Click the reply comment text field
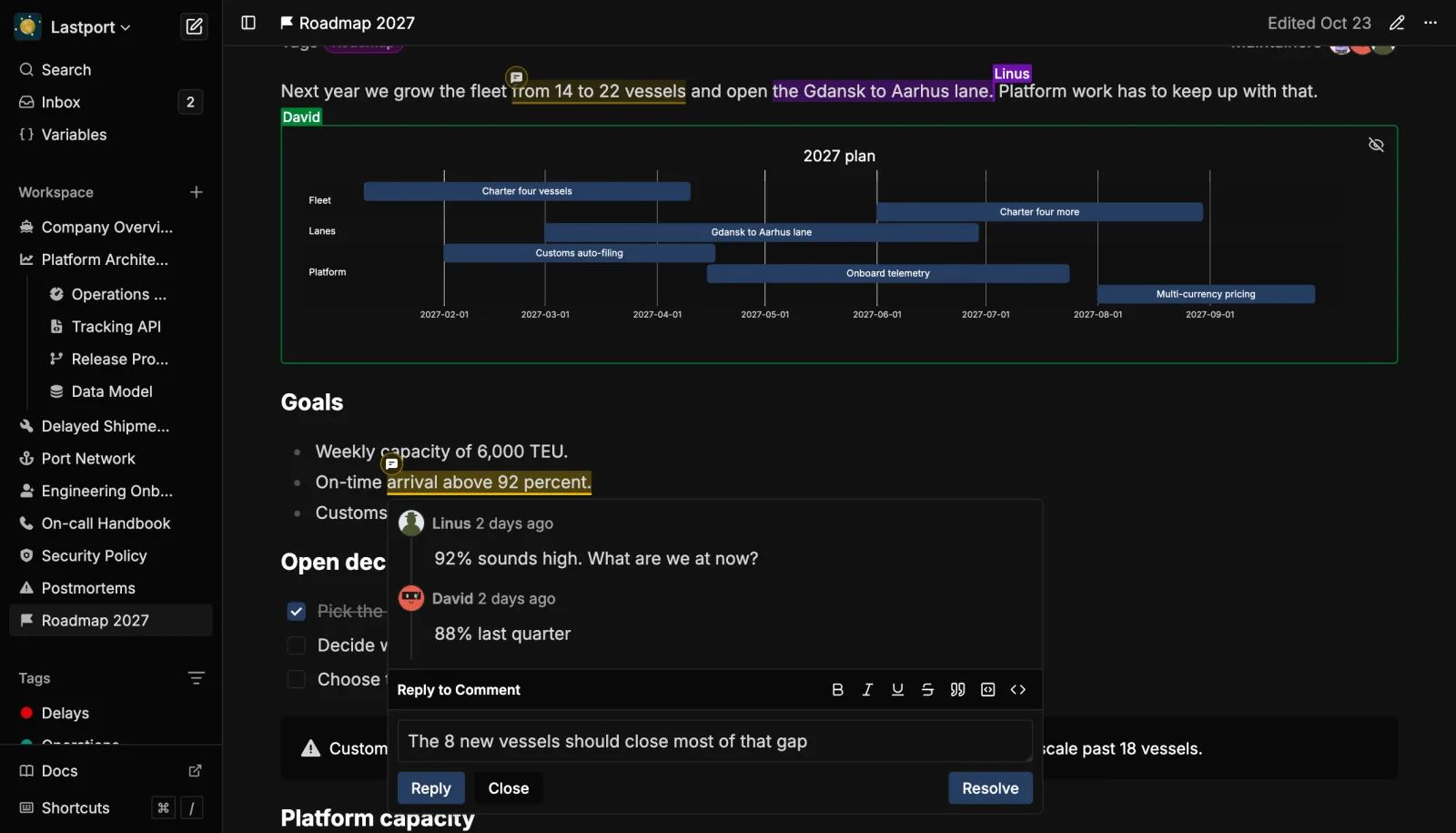The image size is (1456, 833). click(714, 741)
